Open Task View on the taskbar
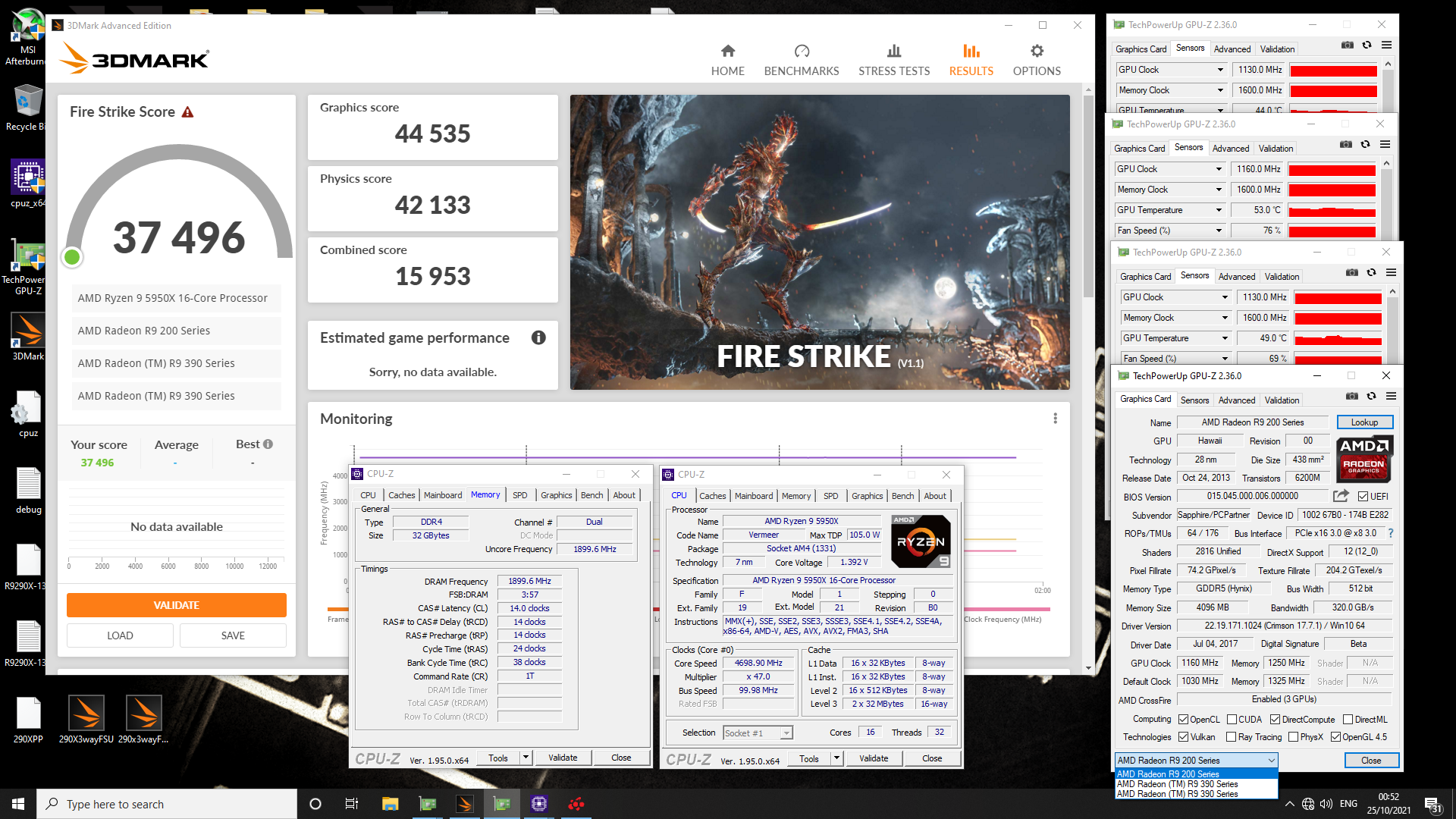Image resolution: width=1456 pixels, height=819 pixels. click(x=351, y=804)
